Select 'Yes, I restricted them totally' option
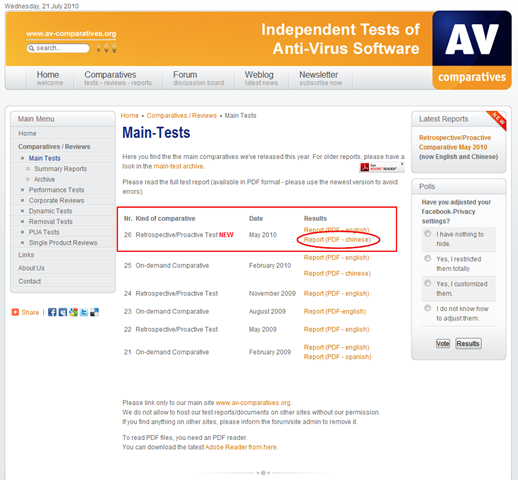The width and height of the screenshot is (518, 480). point(428,258)
